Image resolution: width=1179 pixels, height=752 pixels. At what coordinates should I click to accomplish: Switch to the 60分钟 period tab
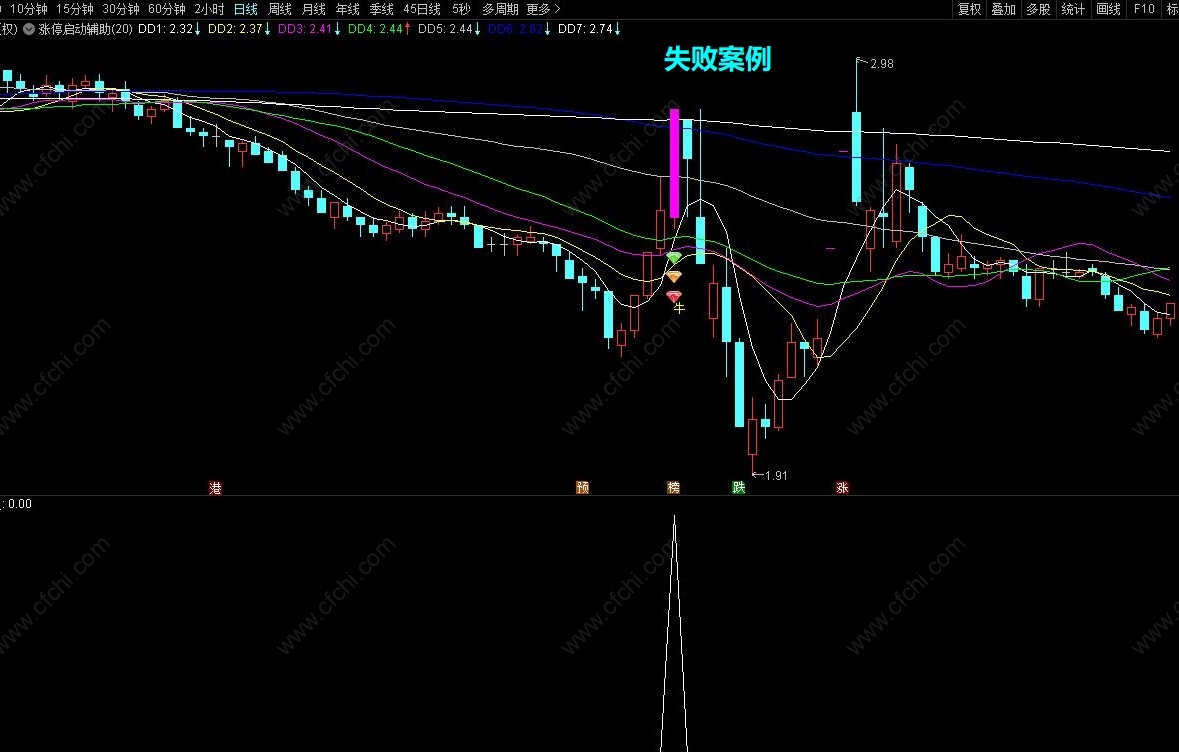(x=167, y=9)
